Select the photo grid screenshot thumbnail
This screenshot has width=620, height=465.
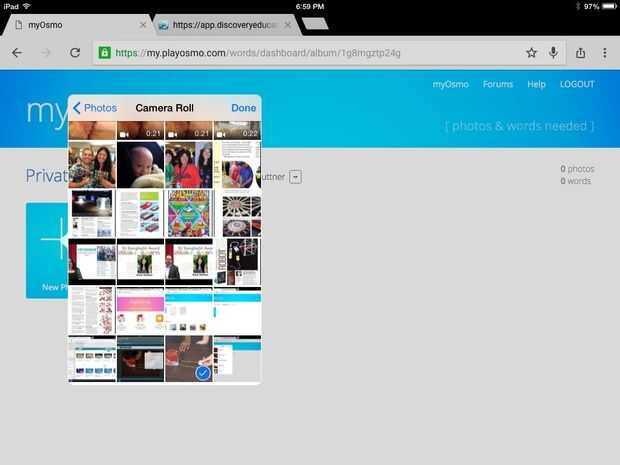point(92,359)
